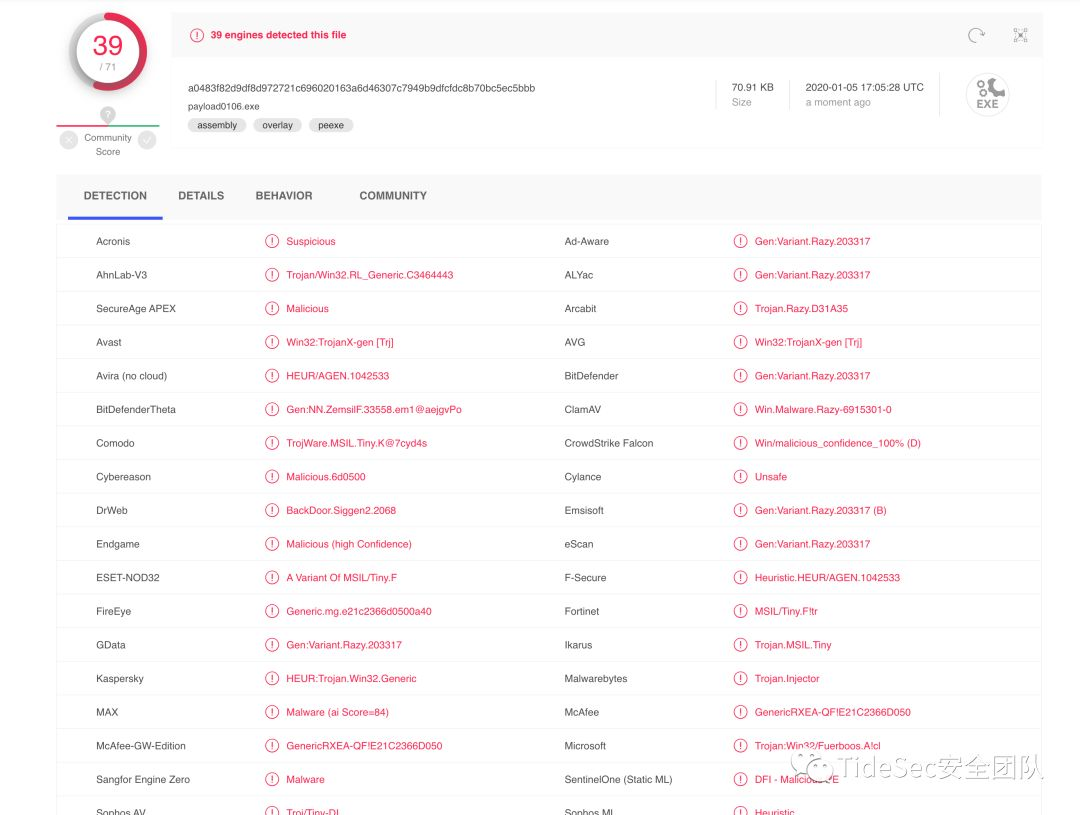Click the alert icon beside '39 engines detected'
Screen dimensions: 1080x815
(197, 35)
